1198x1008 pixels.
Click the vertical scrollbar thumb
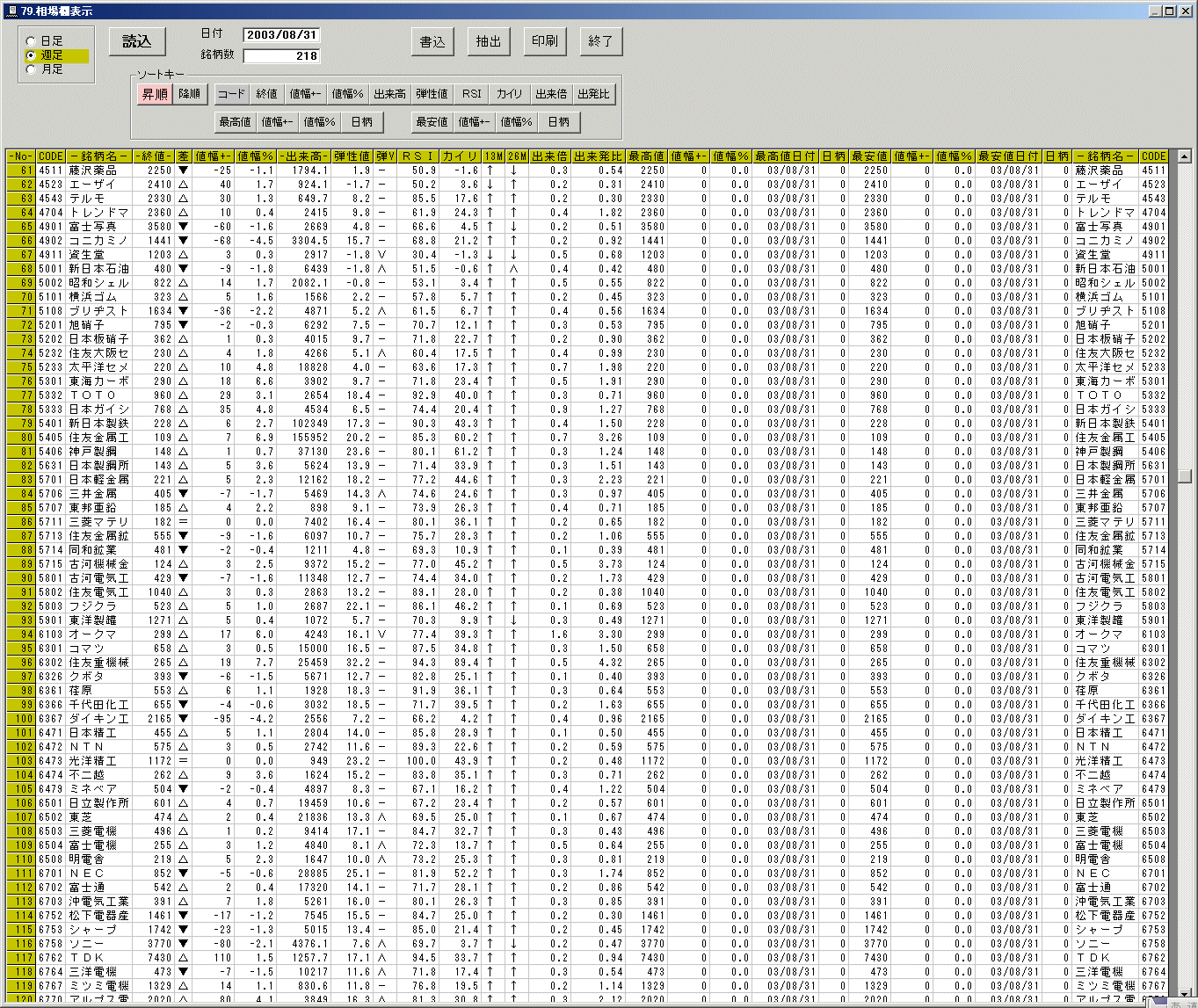click(1184, 475)
